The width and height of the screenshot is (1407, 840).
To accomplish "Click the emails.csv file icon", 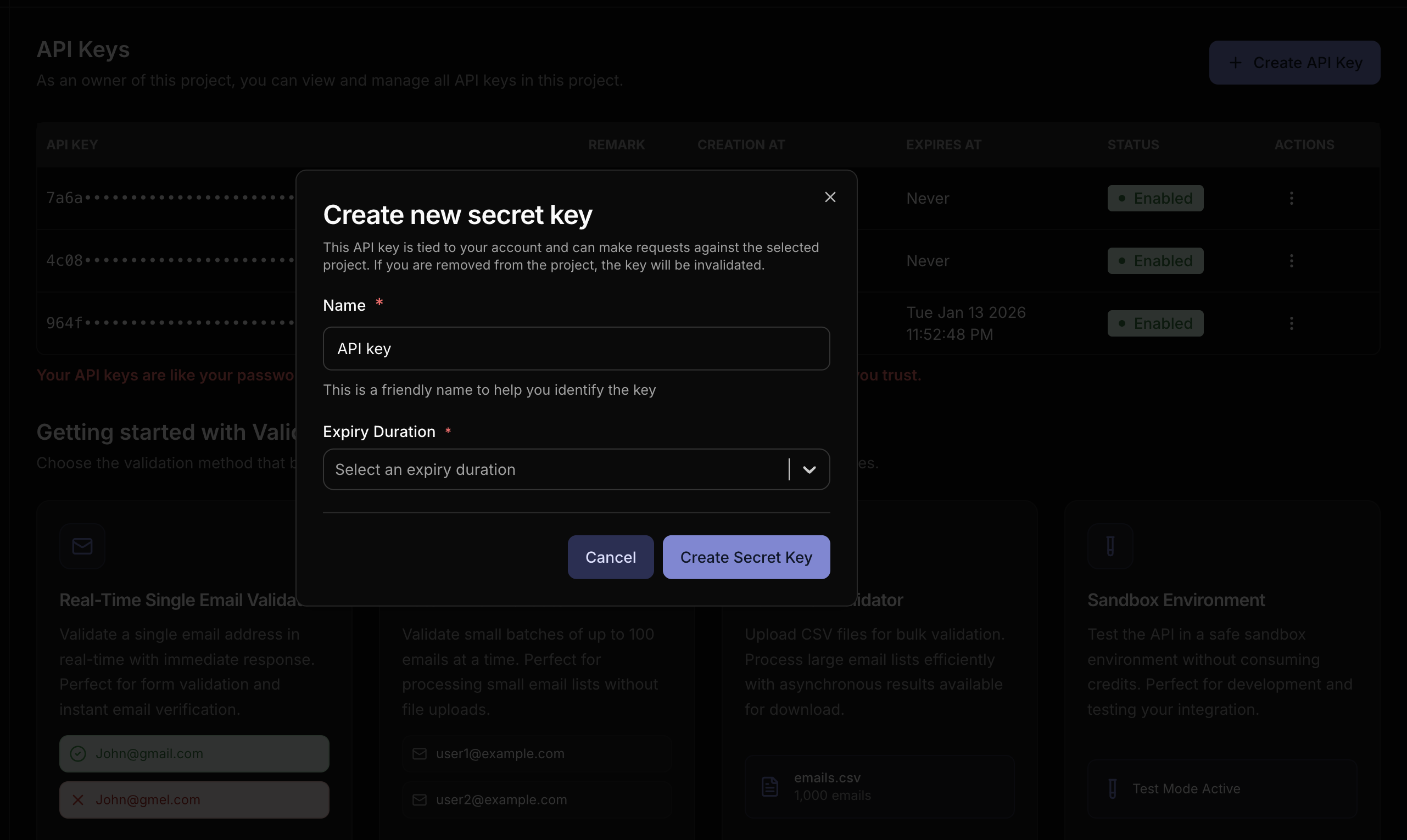I will 769,786.
